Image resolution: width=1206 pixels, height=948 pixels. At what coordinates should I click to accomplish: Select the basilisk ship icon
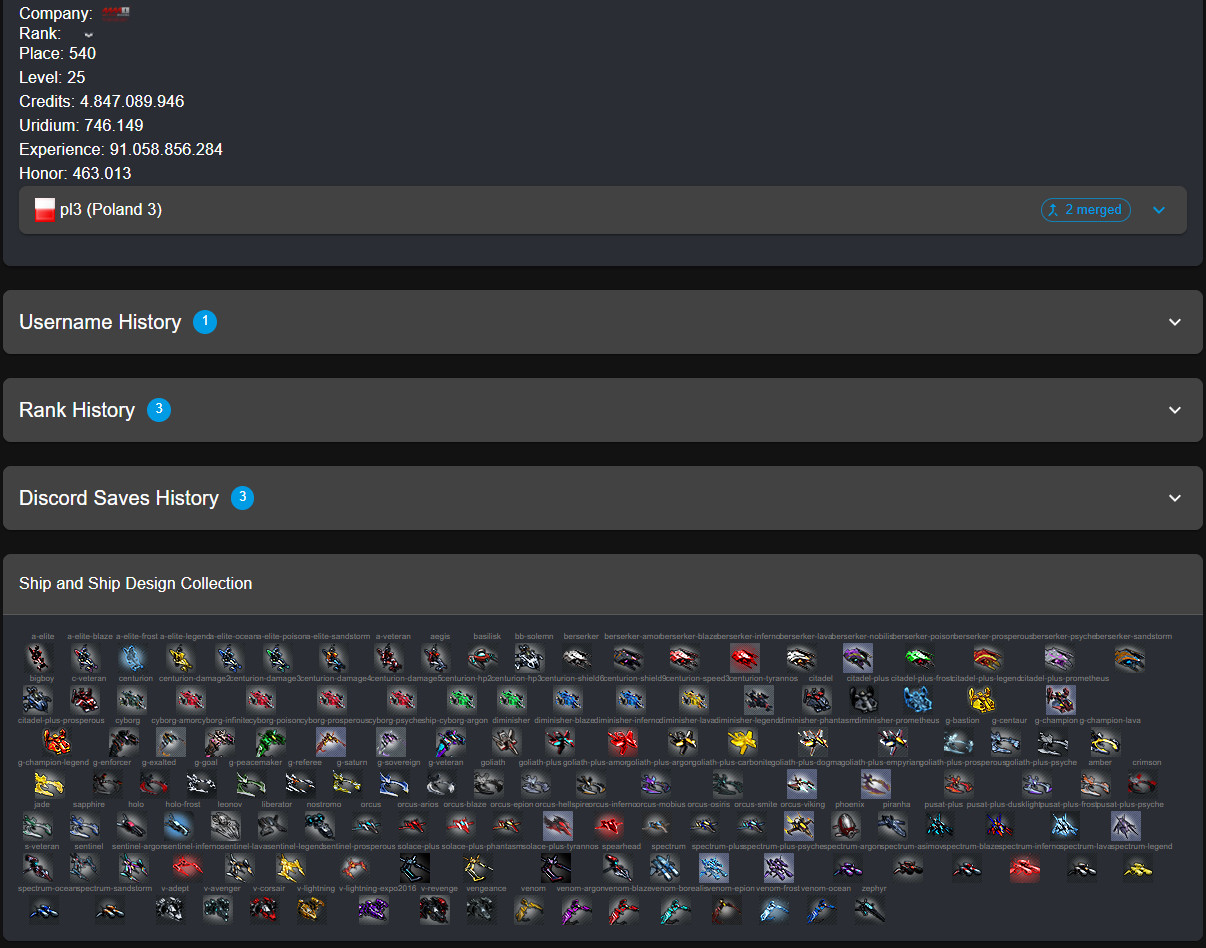[483, 657]
